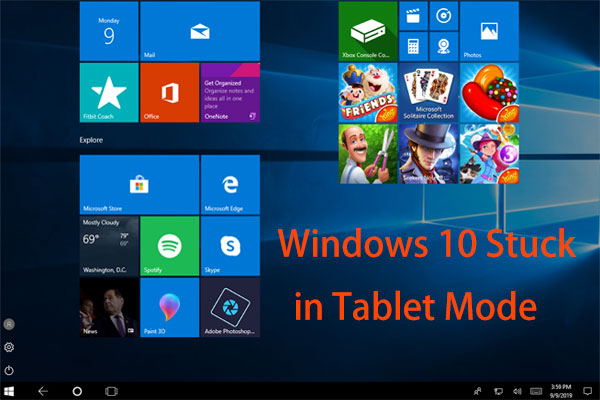600x400 pixels.
Task: Open the Action Center notification icon
Action: tap(587, 391)
